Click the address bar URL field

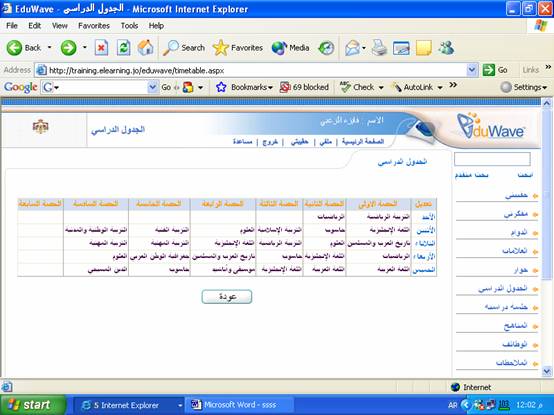tap(256, 70)
